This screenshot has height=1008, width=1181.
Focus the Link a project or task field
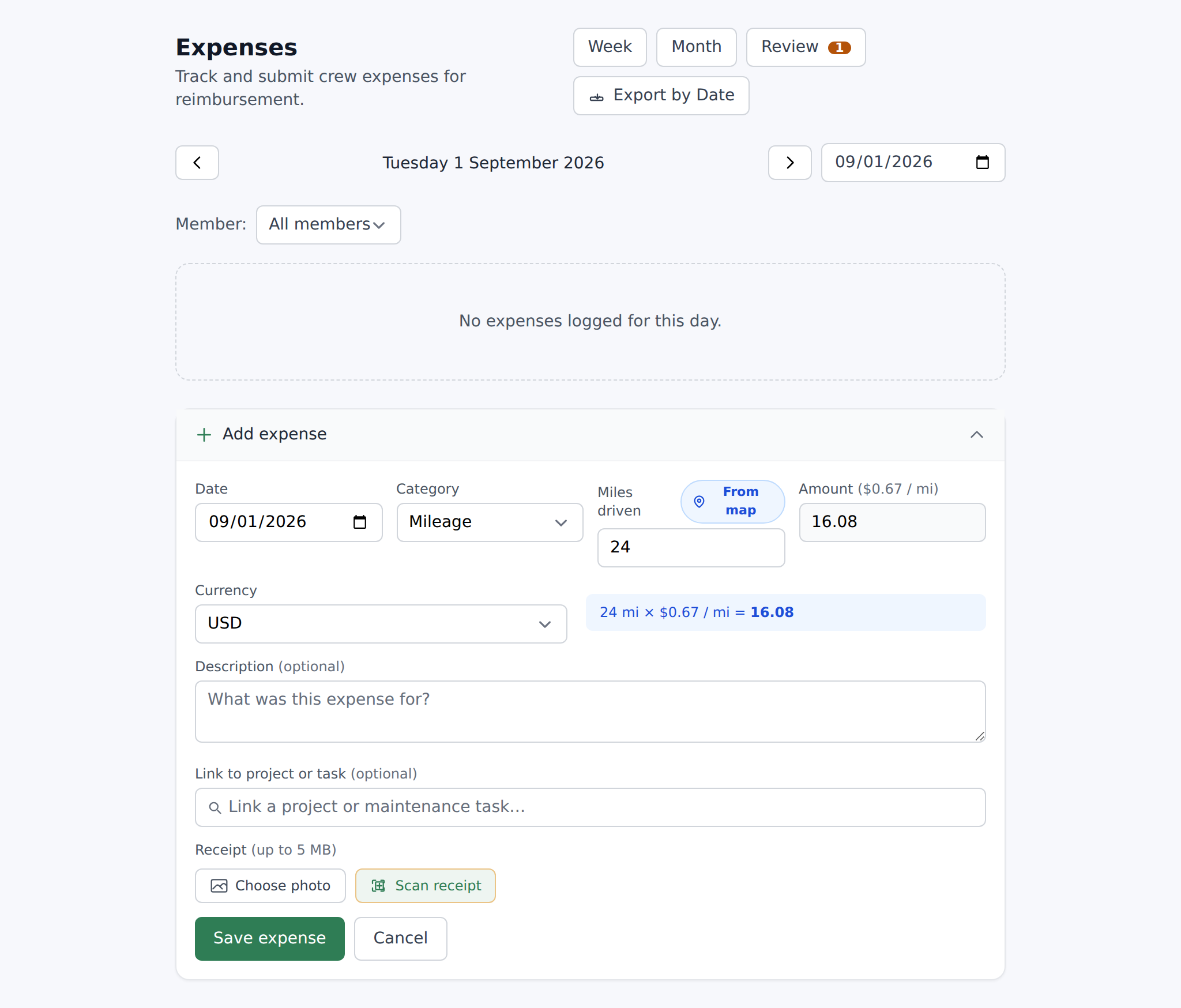click(590, 807)
